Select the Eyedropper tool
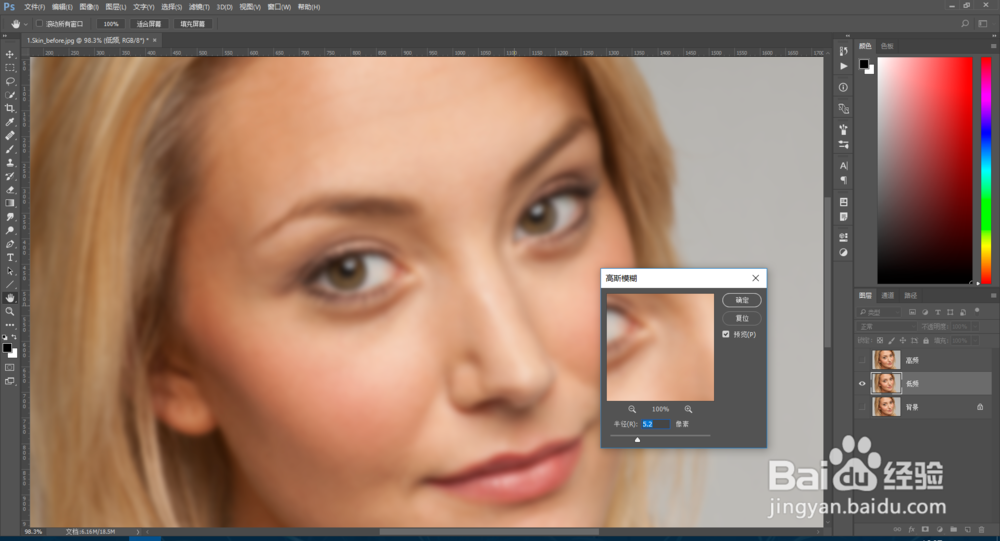This screenshot has width=1000, height=541. [x=10, y=122]
